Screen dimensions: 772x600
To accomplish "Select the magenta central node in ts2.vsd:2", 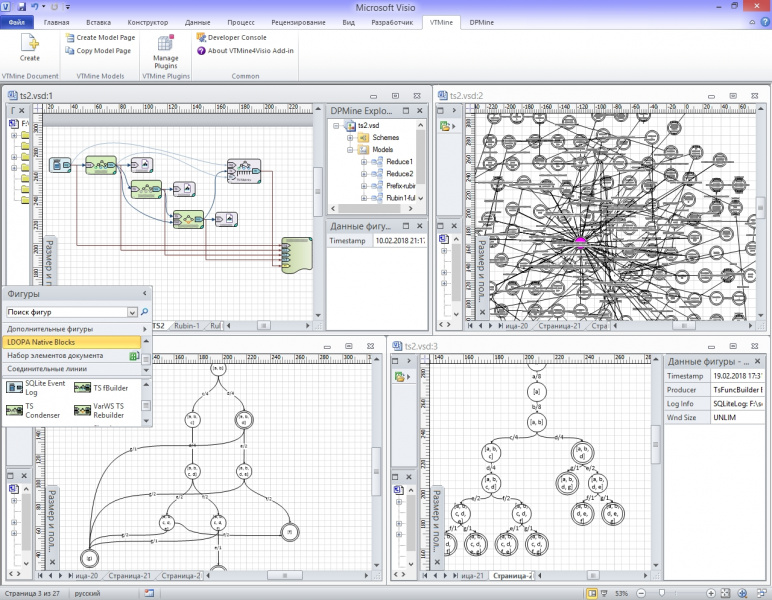I will click(x=580, y=241).
